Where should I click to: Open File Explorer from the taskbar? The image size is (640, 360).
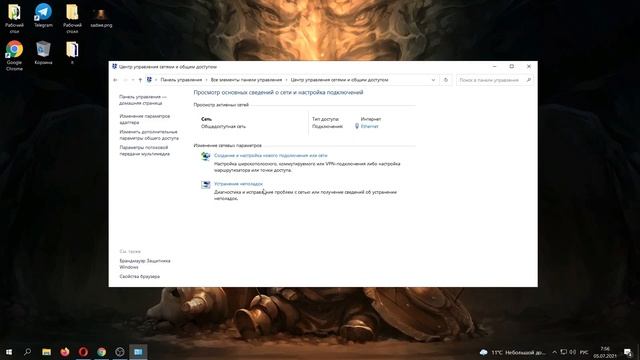click(x=47, y=352)
